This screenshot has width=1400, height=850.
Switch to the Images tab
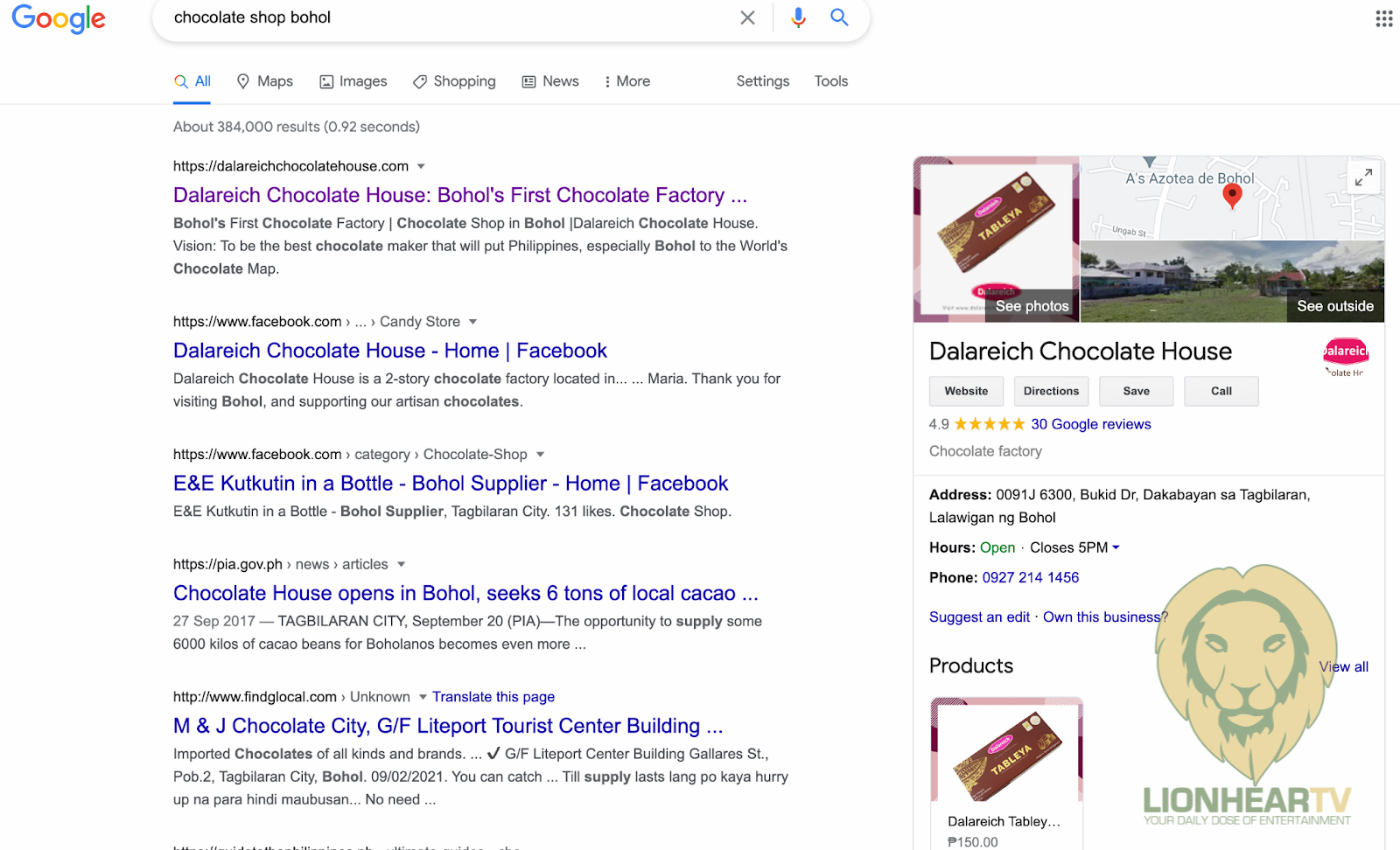pyautogui.click(x=353, y=81)
